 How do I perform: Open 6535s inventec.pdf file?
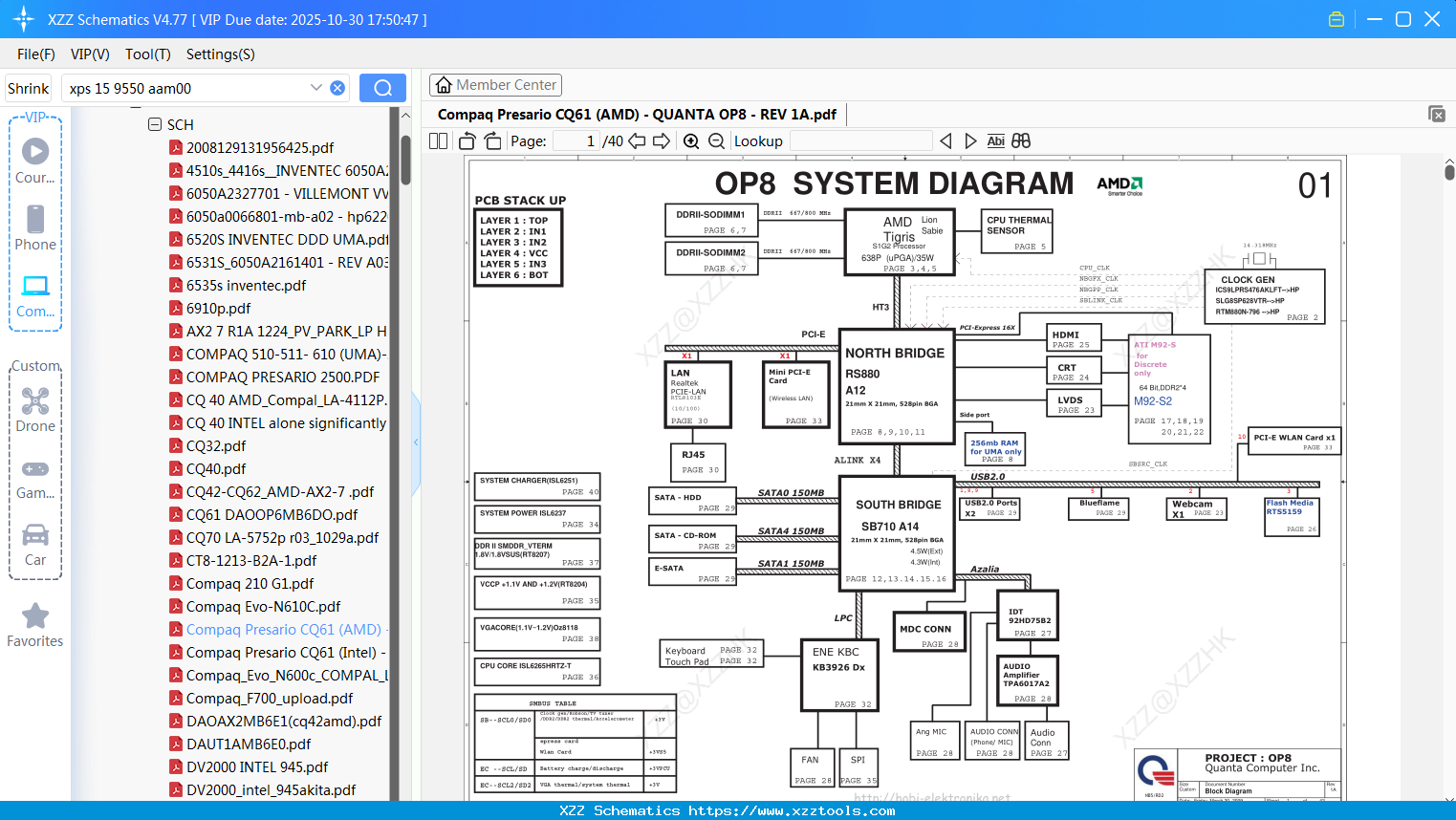coord(246,286)
